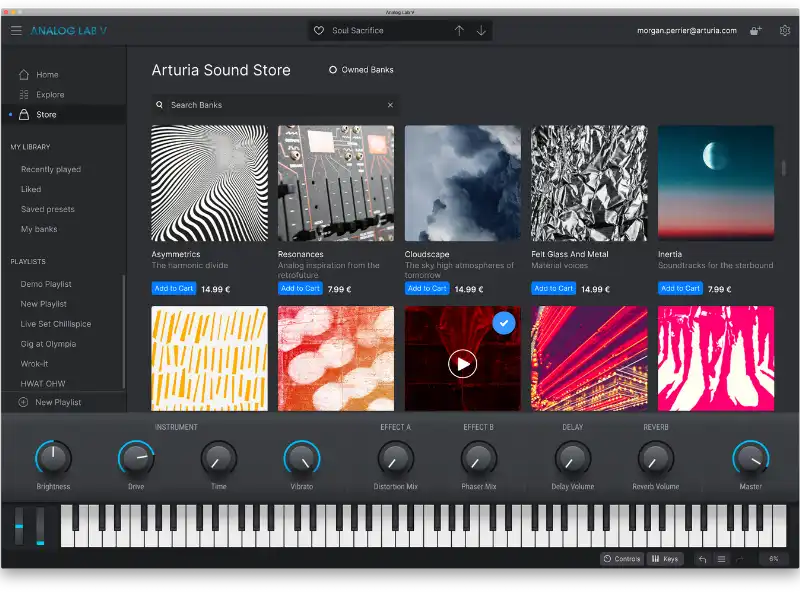Like the Soul Sacrifice preset with heart icon
Screen dimensions: 800x600
(319, 31)
